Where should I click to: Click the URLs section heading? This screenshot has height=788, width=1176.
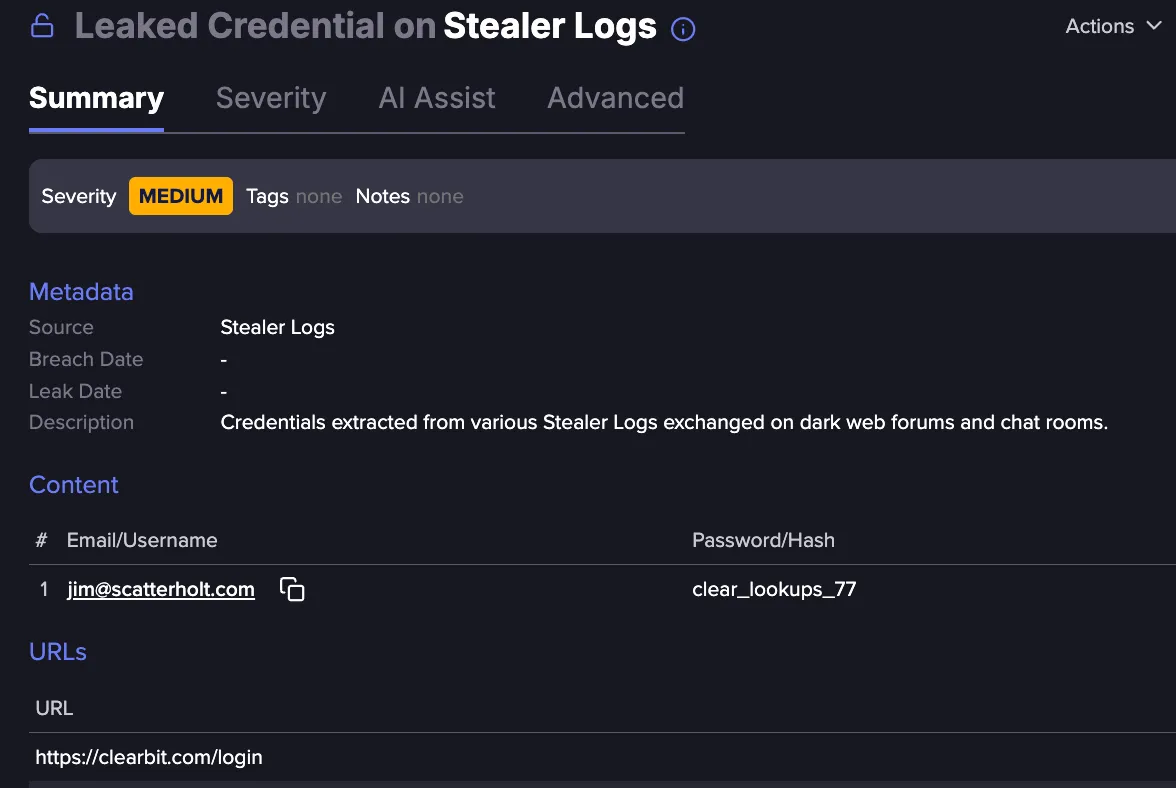58,652
